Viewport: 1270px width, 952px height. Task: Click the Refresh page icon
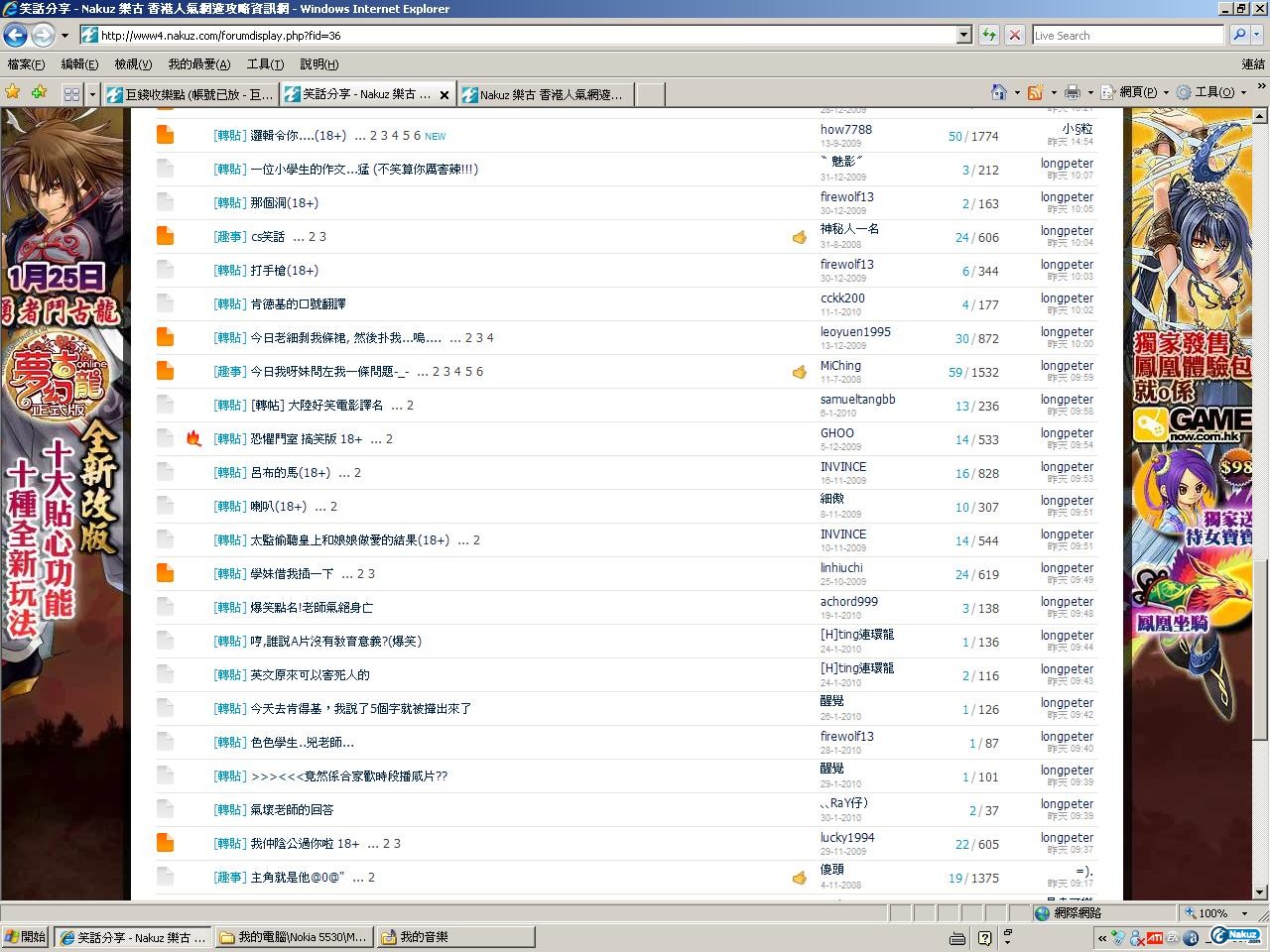point(989,36)
